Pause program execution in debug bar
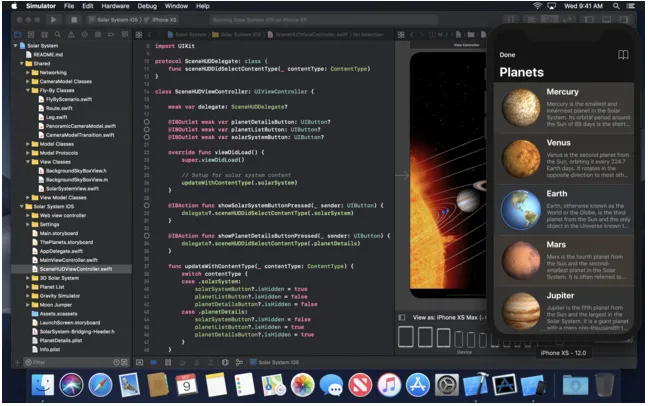Viewport: 648px width, 406px height. point(168,362)
